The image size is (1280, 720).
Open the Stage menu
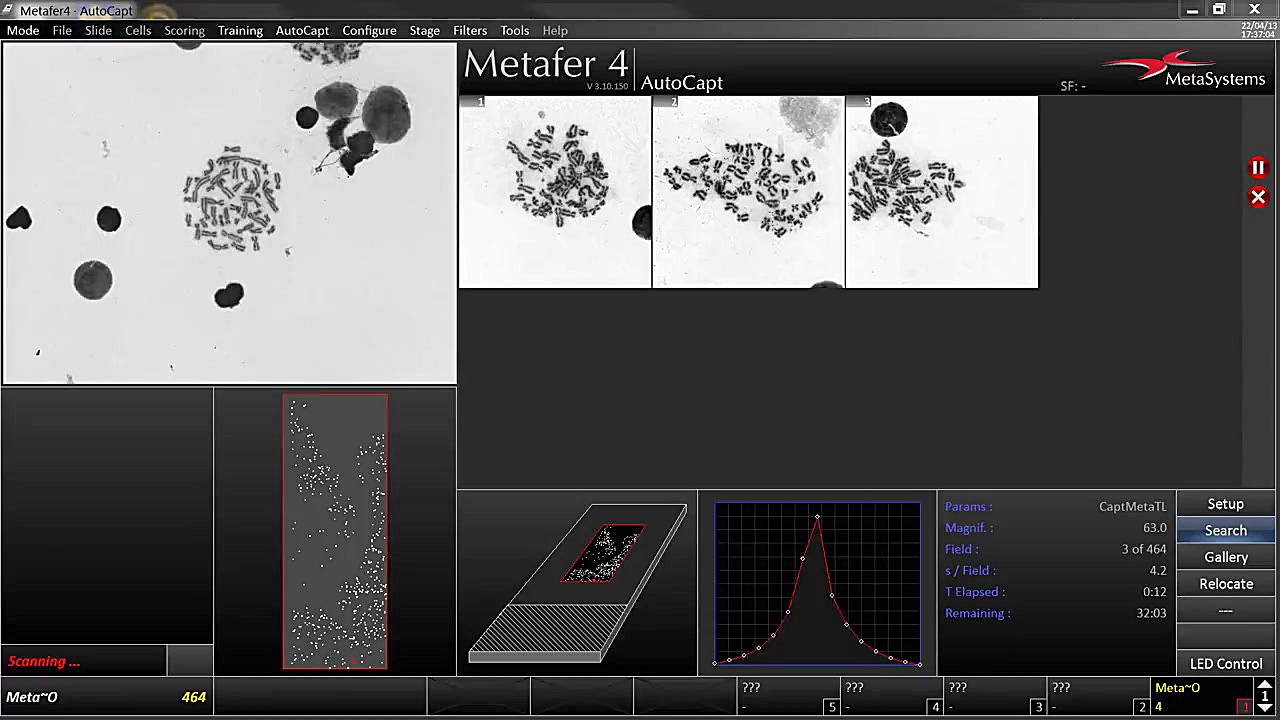click(x=424, y=30)
